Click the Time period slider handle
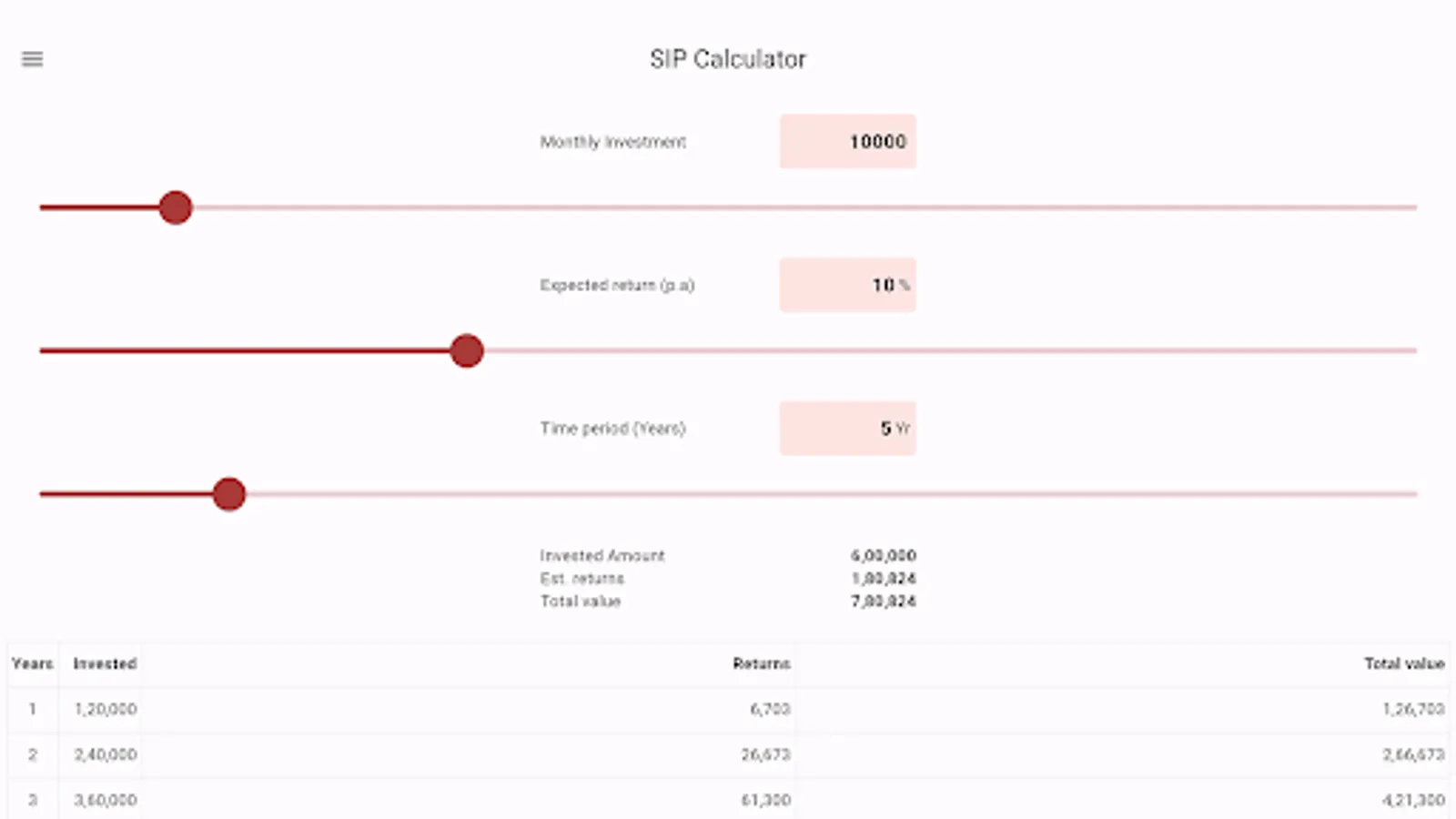 229,494
